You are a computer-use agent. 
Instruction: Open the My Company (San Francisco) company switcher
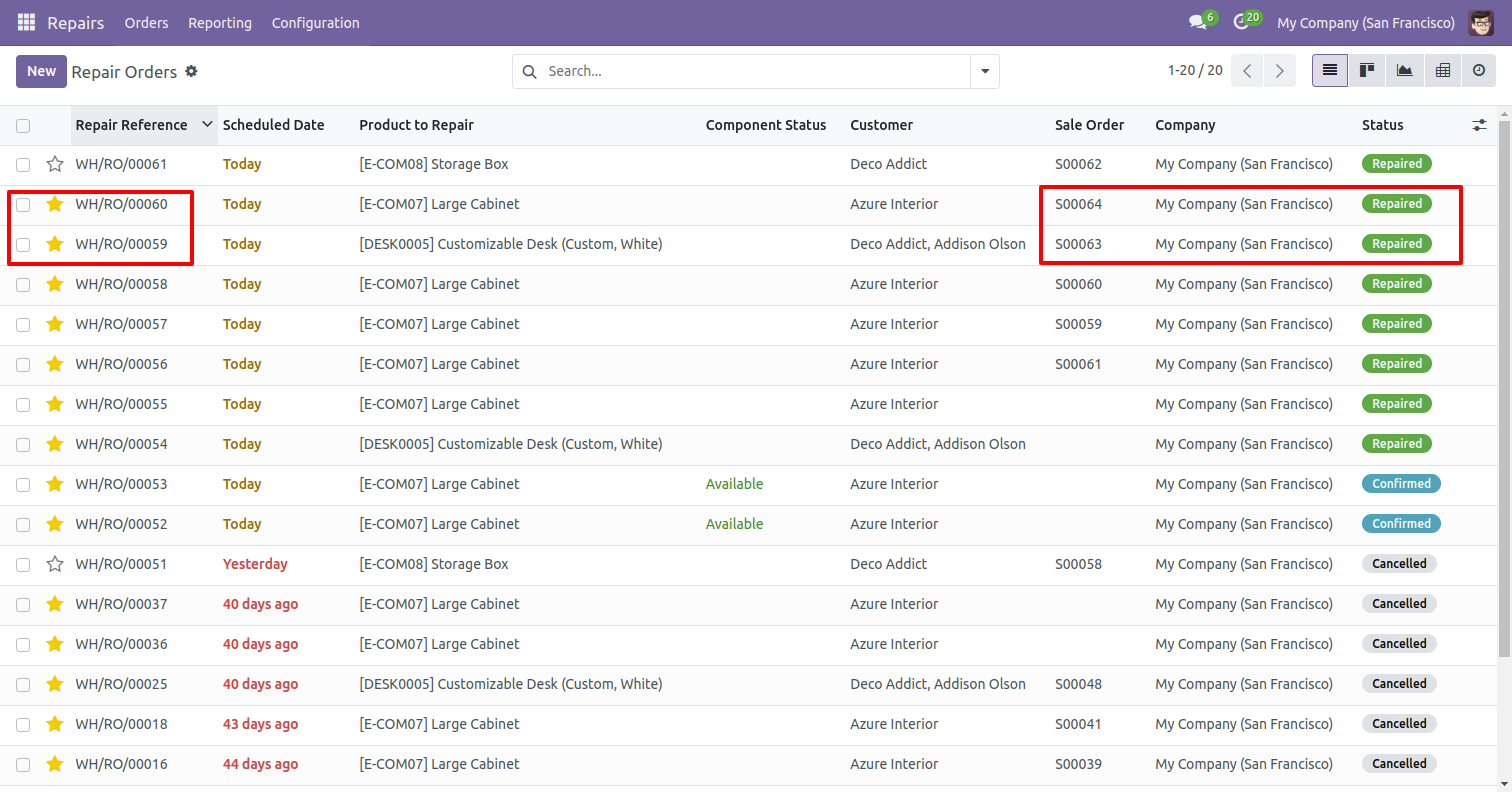coord(1366,22)
